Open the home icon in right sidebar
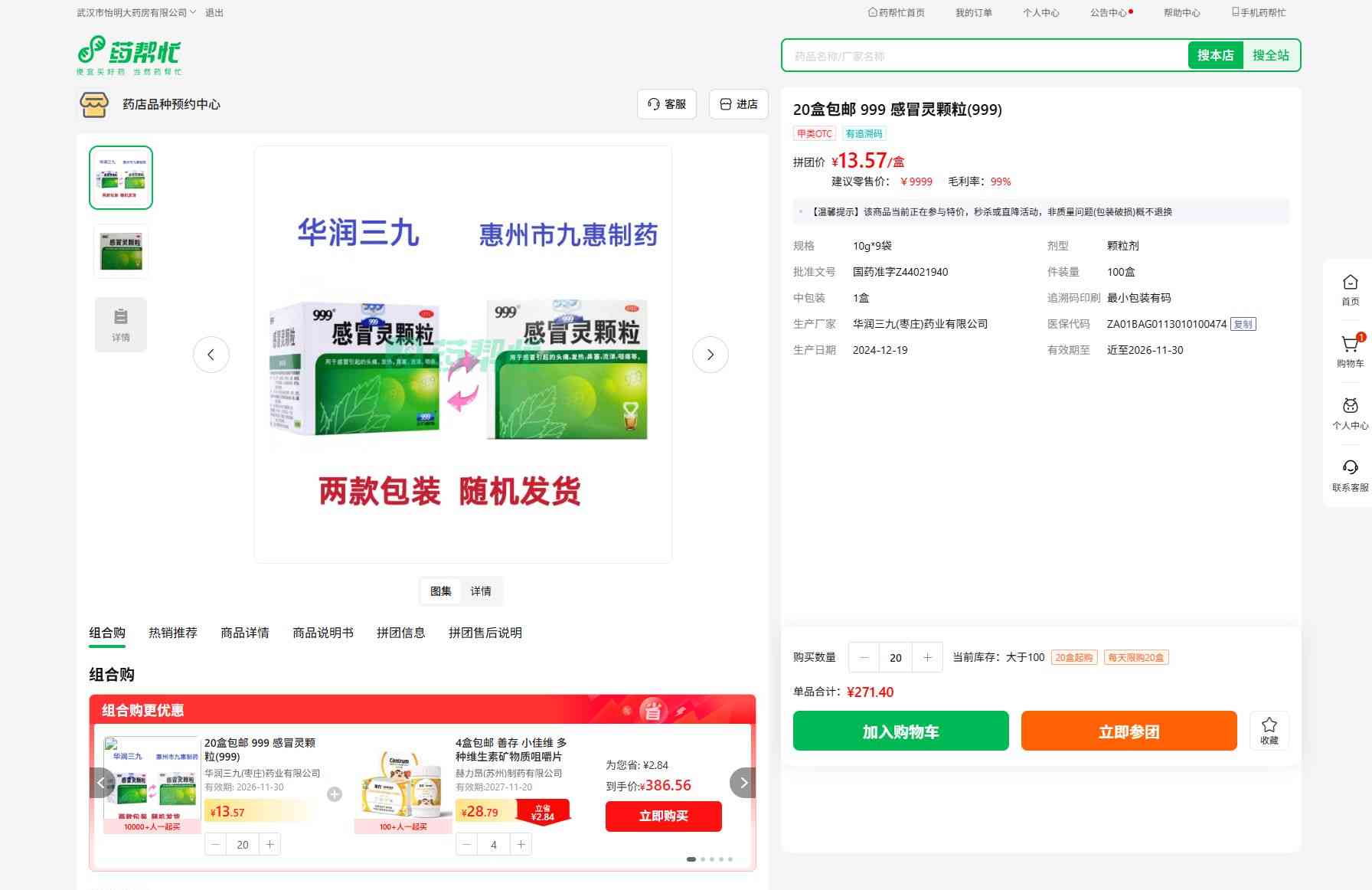The height and width of the screenshot is (890, 1372). coord(1350,283)
